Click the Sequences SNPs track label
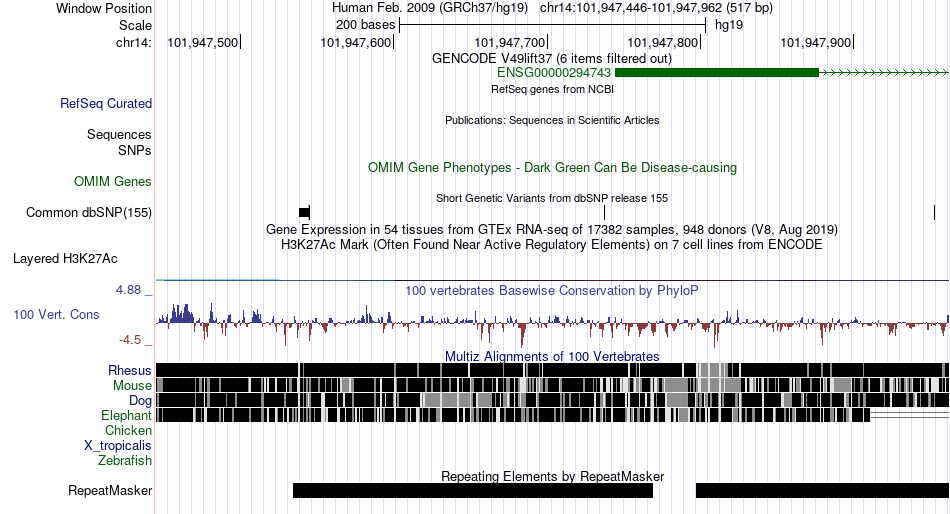This screenshot has width=950, height=514. (119, 142)
